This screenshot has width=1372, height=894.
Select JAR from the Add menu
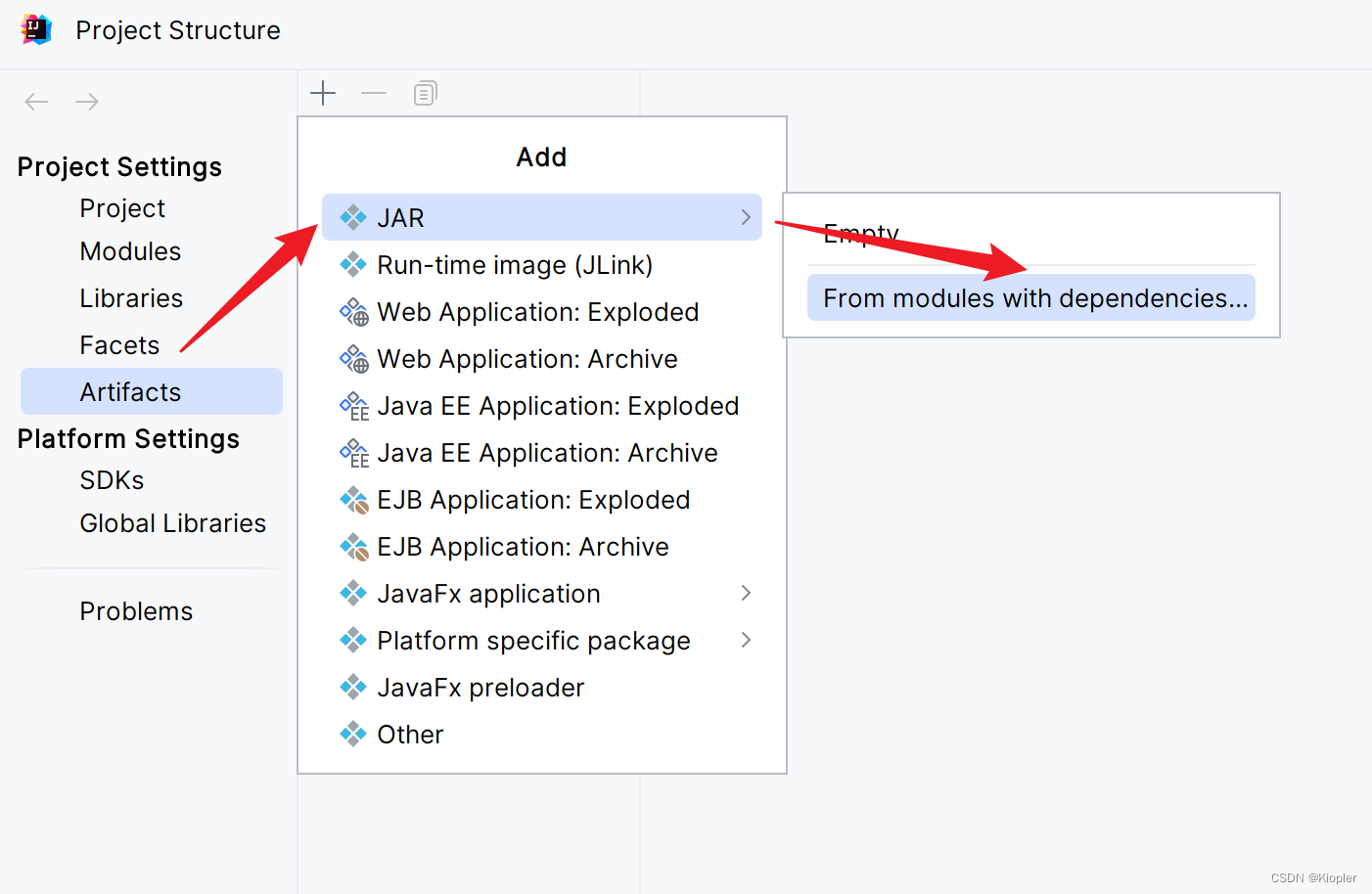pyautogui.click(x=542, y=217)
